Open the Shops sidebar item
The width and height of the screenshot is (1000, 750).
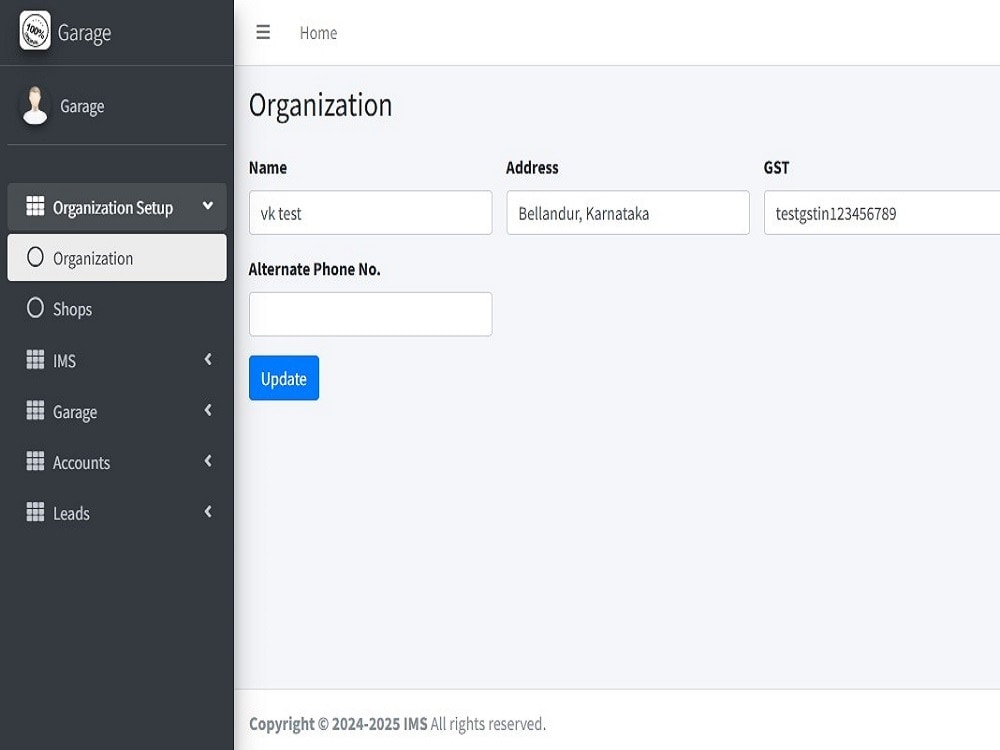point(117,309)
